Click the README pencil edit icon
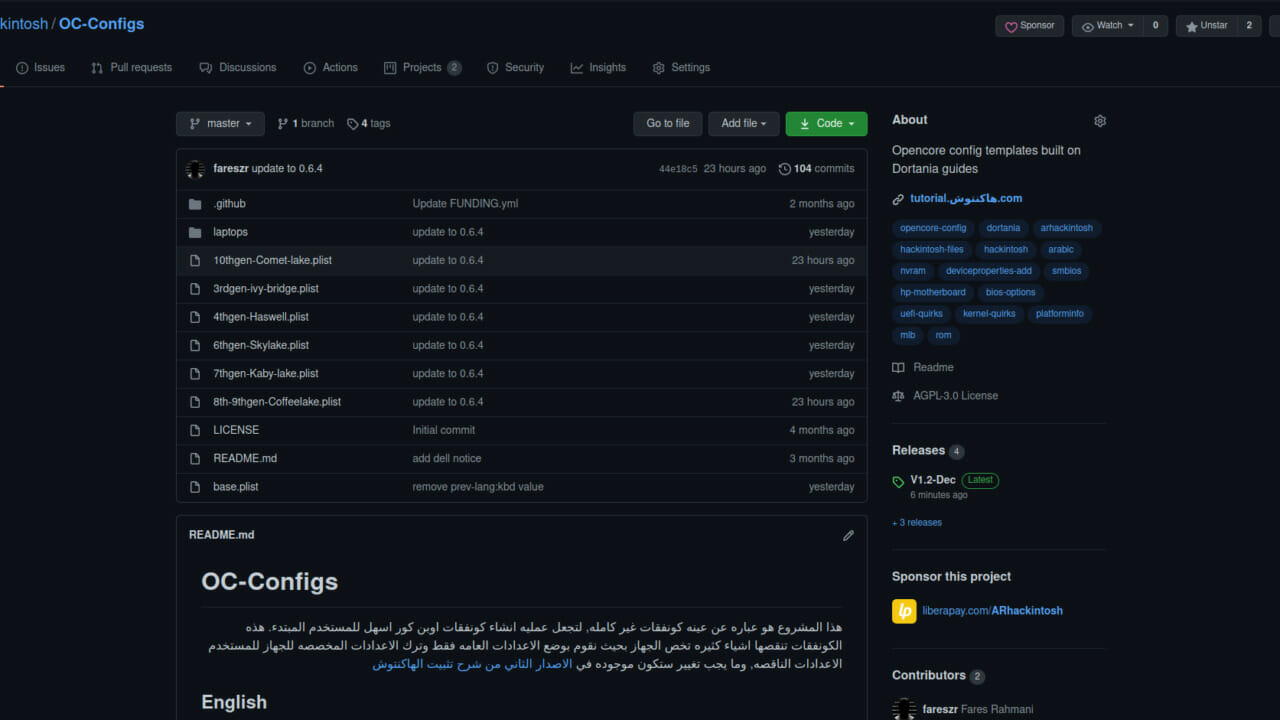 point(848,535)
